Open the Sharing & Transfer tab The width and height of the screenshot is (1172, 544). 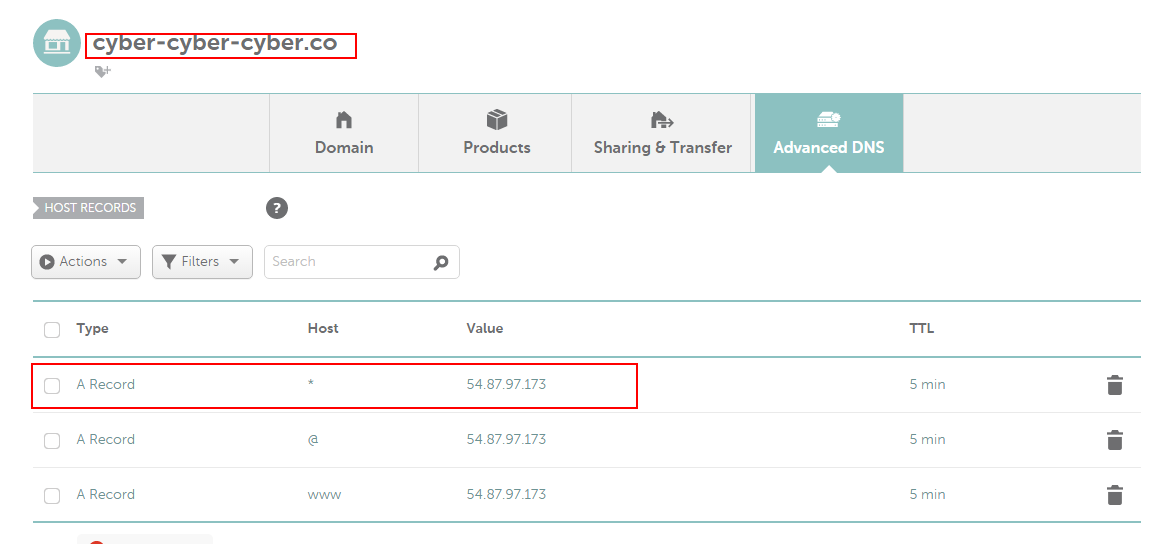(x=662, y=134)
